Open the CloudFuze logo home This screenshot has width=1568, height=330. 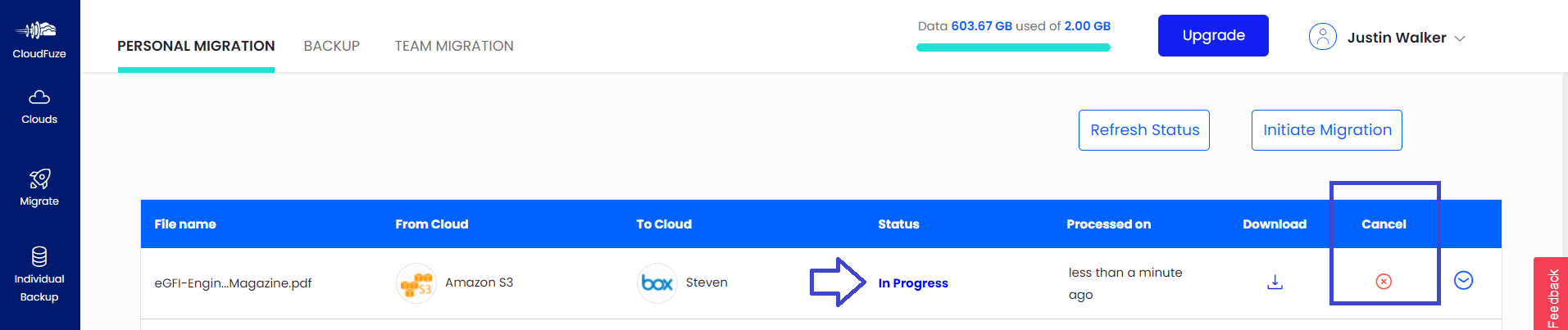click(39, 39)
